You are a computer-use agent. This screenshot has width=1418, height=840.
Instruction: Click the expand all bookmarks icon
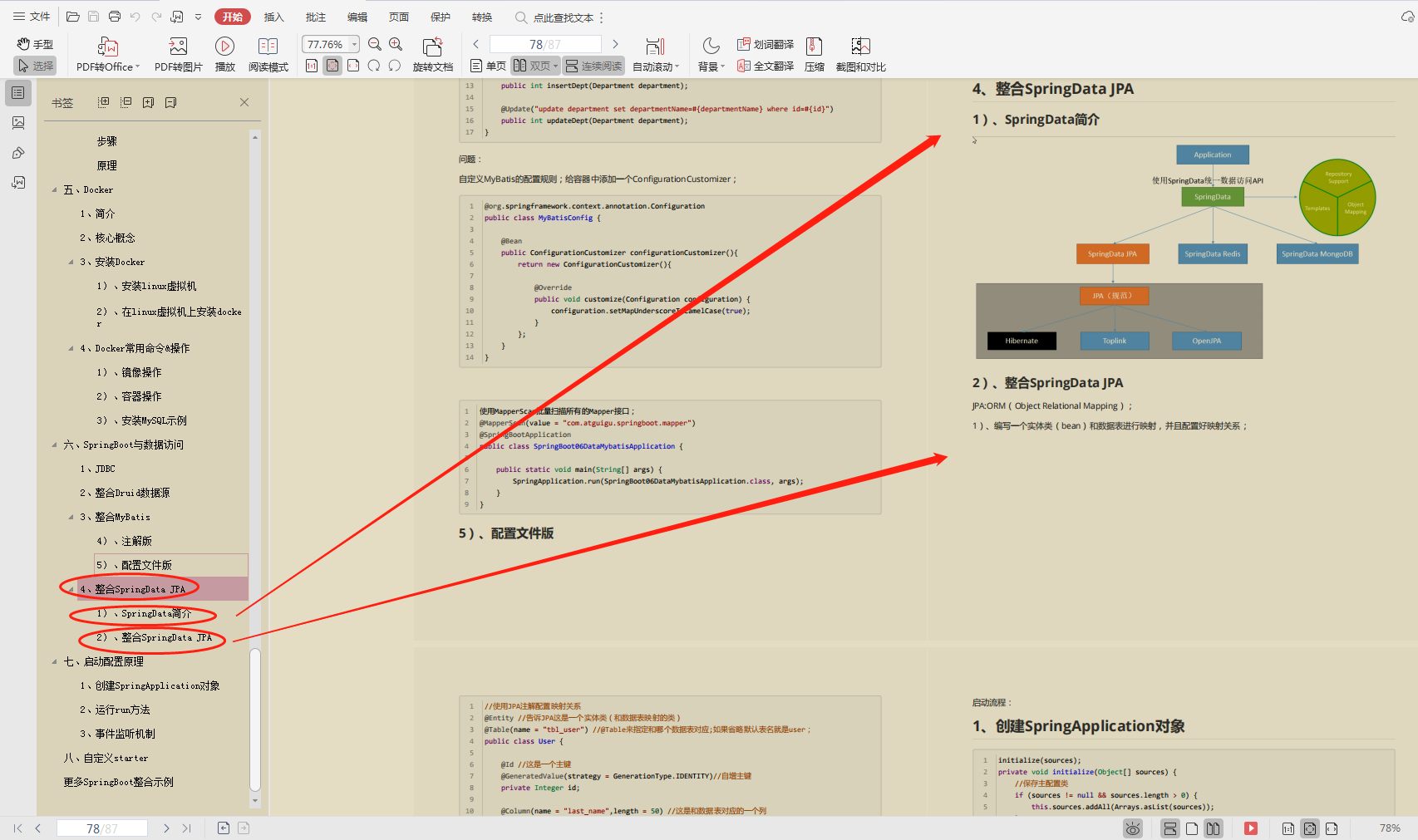pos(103,102)
